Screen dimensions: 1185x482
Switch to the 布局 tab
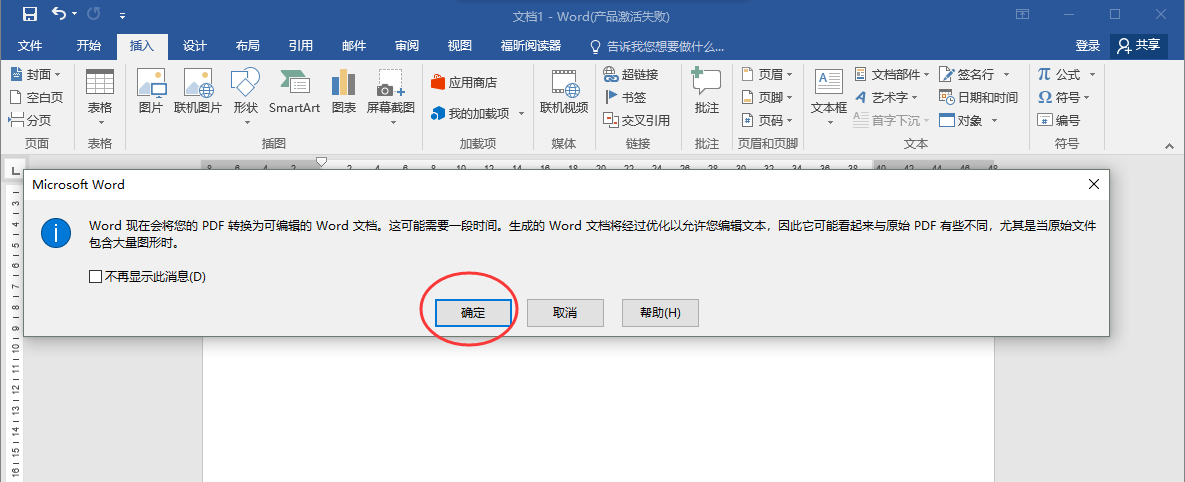248,45
